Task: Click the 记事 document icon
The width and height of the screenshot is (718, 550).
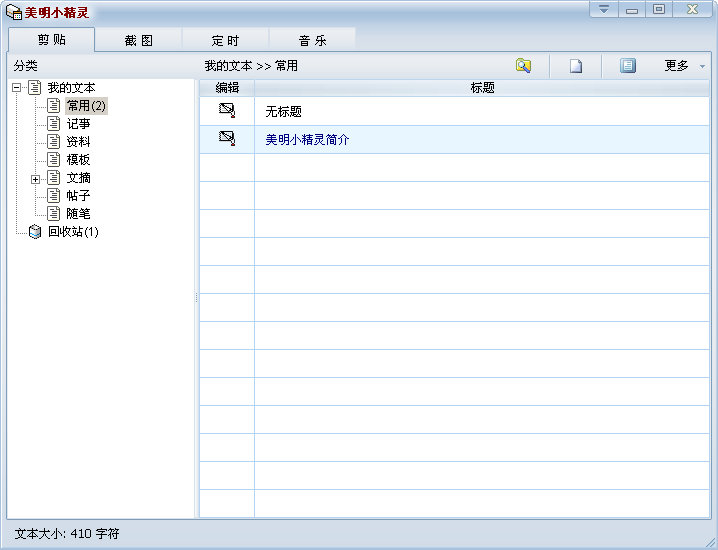Action: [x=54, y=124]
